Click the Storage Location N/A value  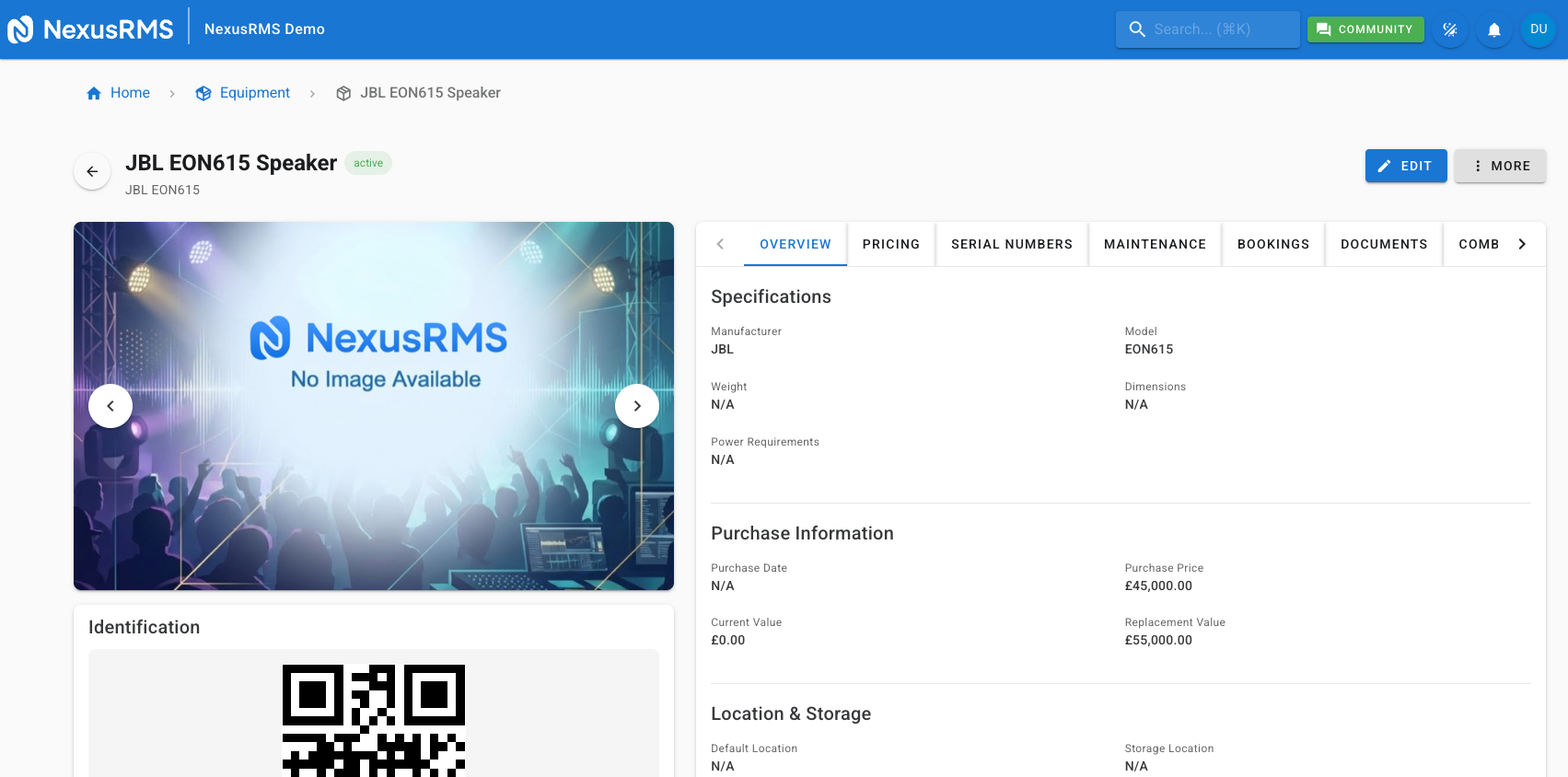pos(1136,766)
